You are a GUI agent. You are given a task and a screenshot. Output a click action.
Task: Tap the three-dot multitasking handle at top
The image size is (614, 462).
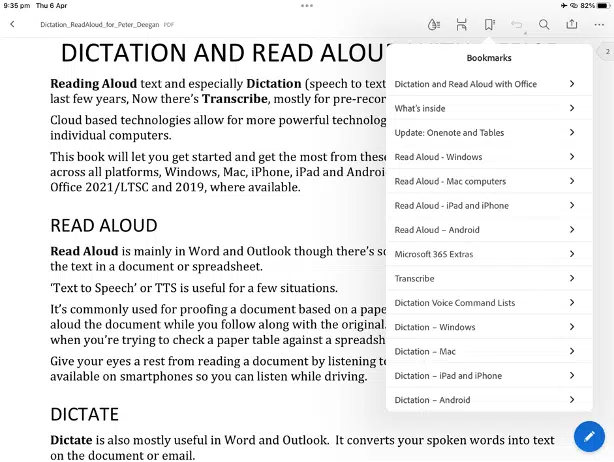307,5
